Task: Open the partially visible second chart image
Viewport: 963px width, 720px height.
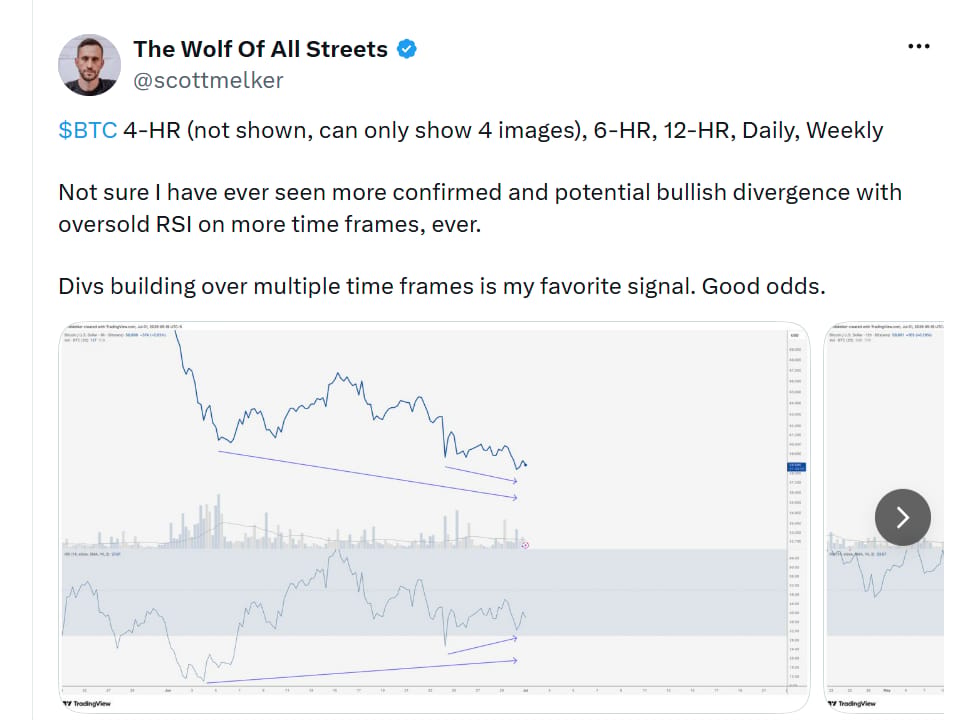Action: [x=884, y=517]
